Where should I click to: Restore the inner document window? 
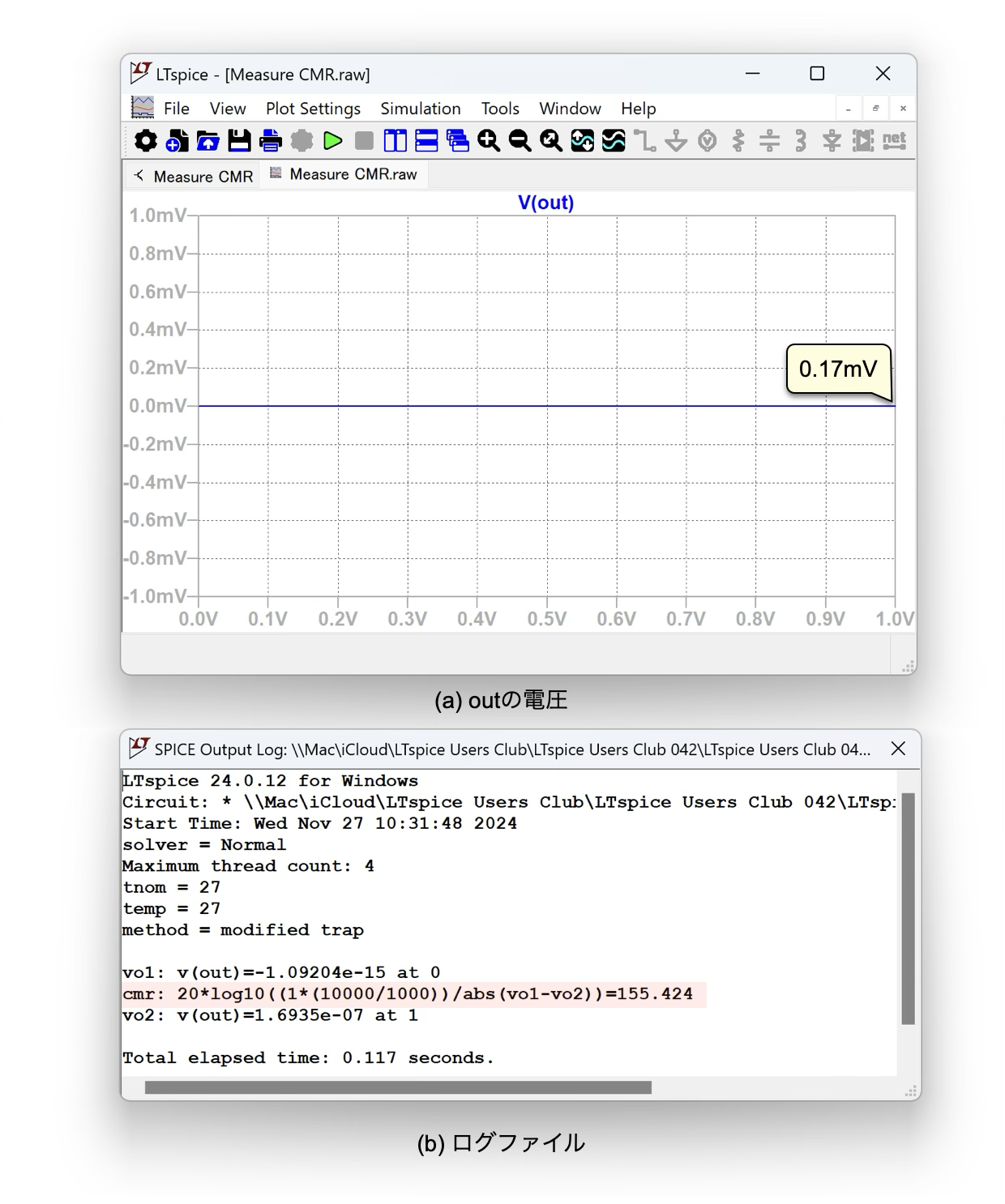pyautogui.click(x=875, y=109)
